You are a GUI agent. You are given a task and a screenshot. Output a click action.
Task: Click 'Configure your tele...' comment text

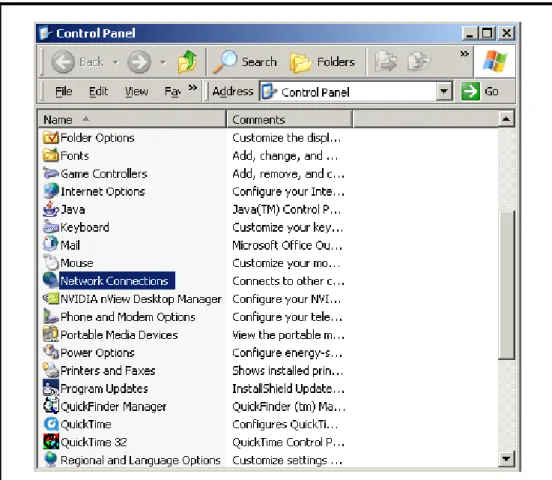click(287, 317)
